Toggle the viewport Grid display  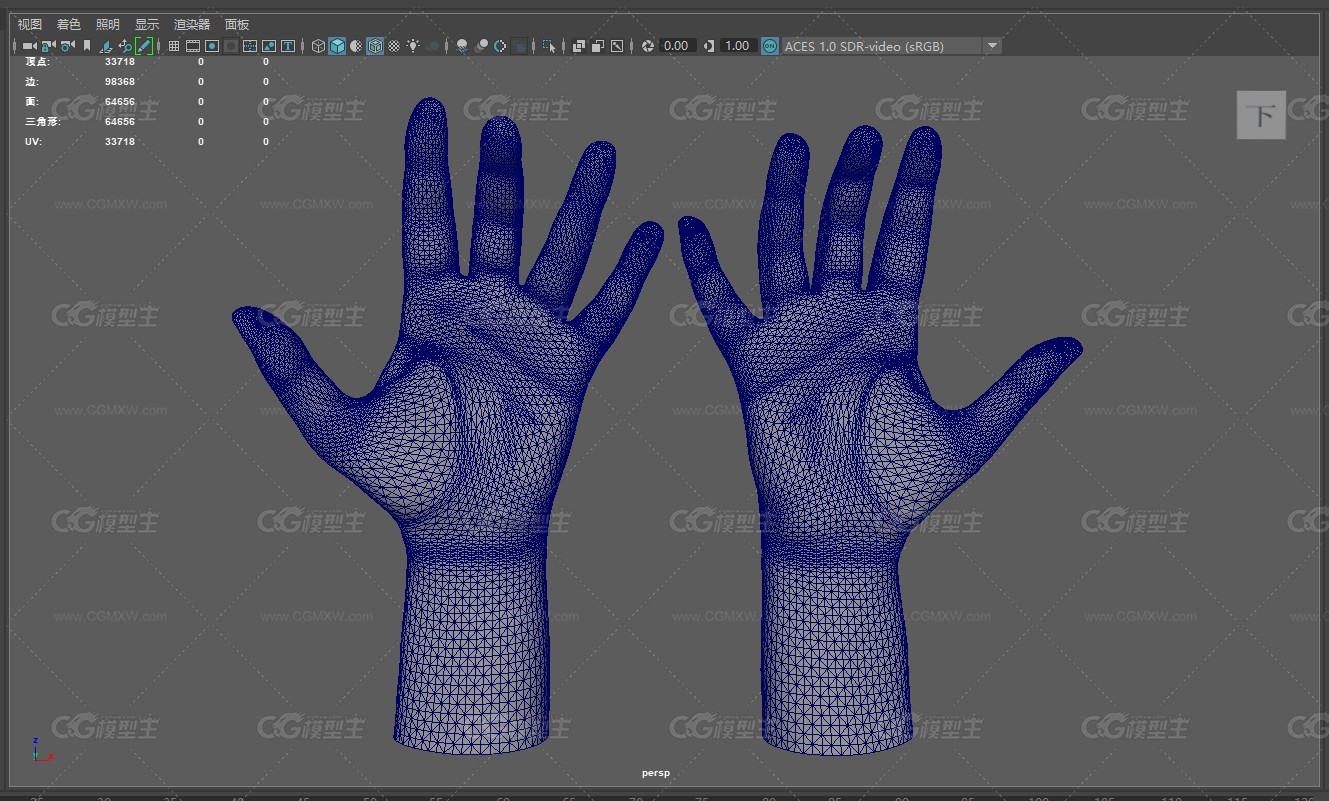pos(173,46)
